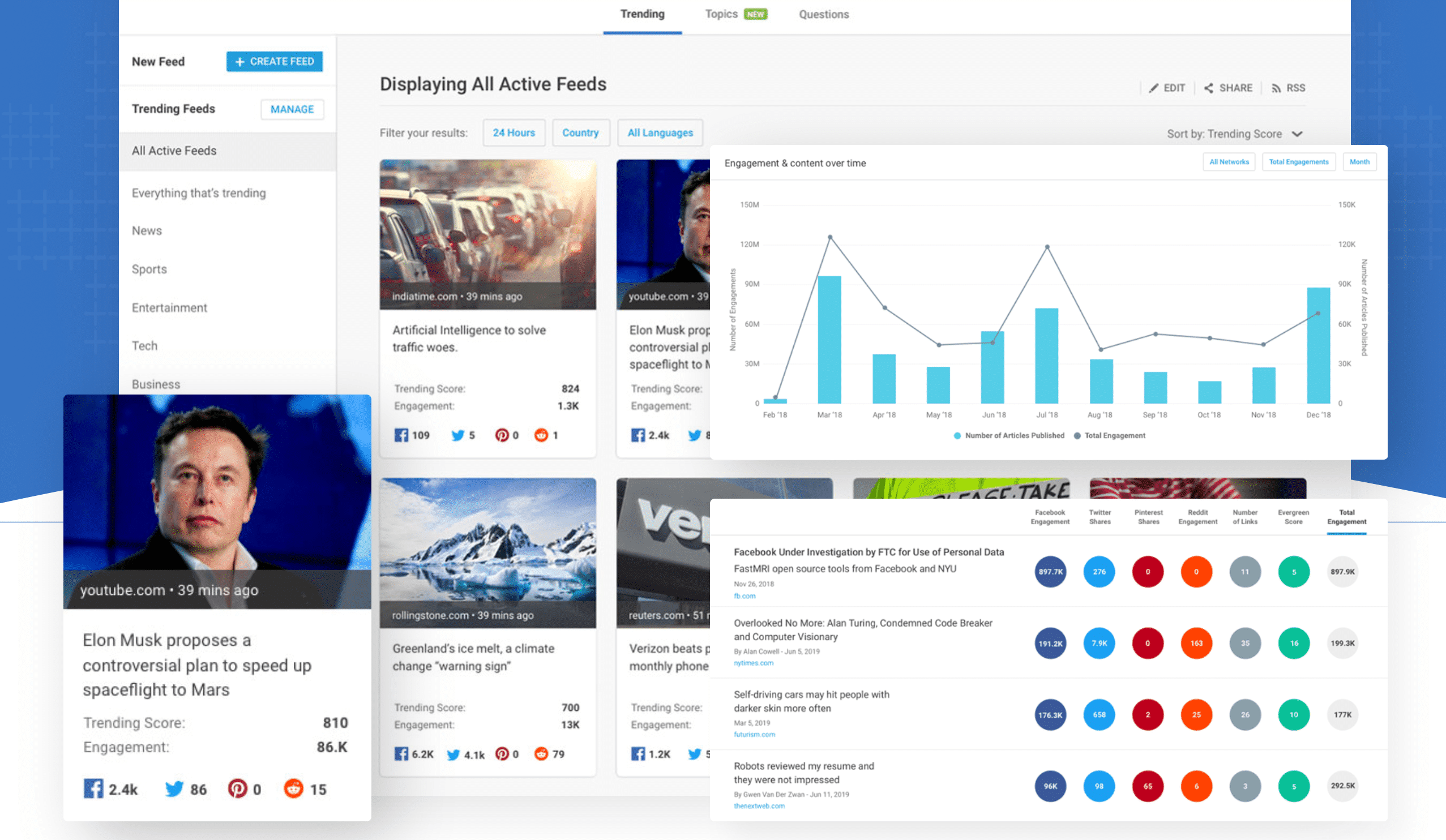Select All Active Feeds in sidebar

pyautogui.click(x=227, y=151)
